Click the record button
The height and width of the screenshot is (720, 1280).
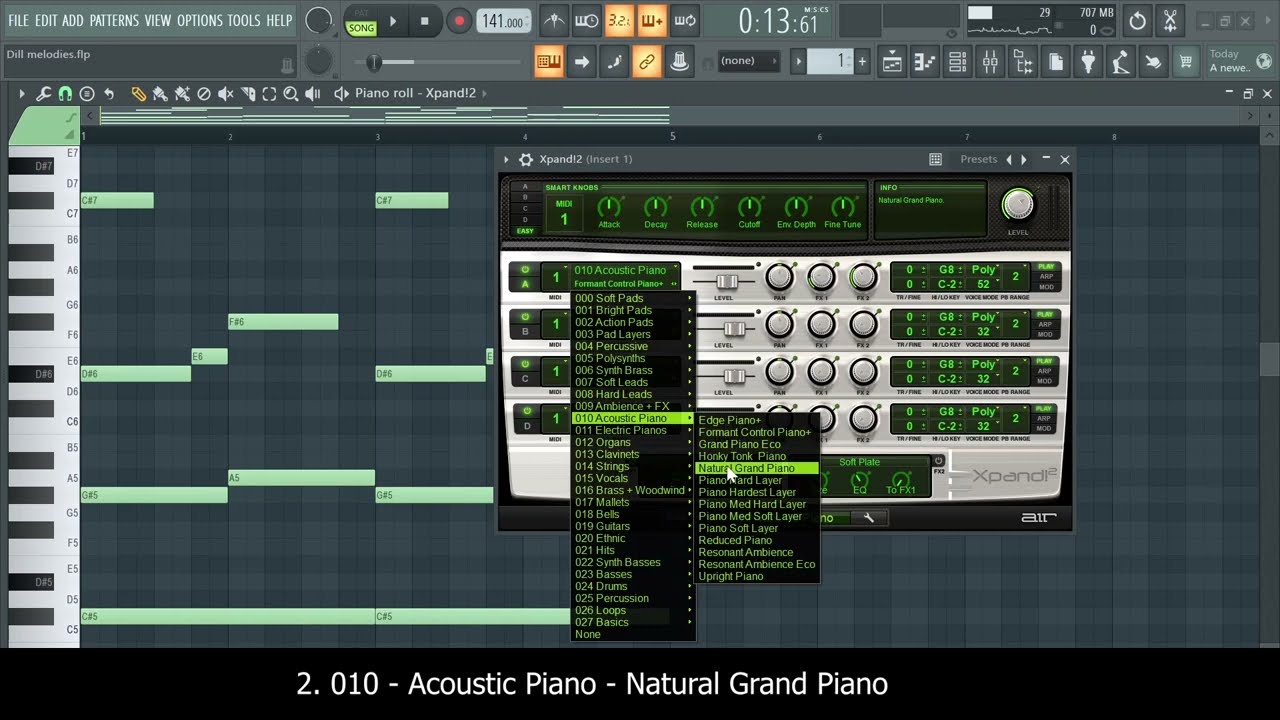459,21
